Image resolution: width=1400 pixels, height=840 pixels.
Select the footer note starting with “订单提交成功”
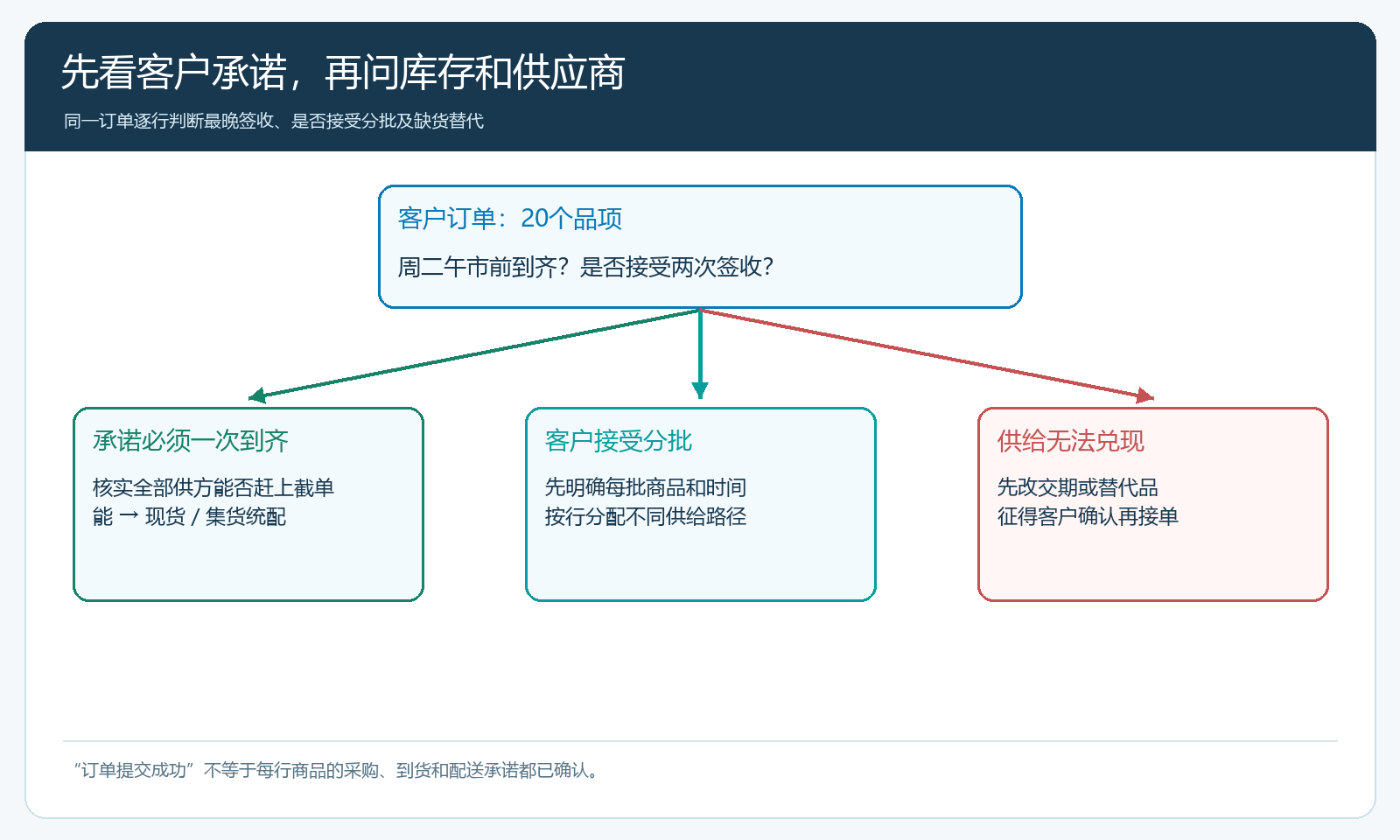[x=337, y=770]
